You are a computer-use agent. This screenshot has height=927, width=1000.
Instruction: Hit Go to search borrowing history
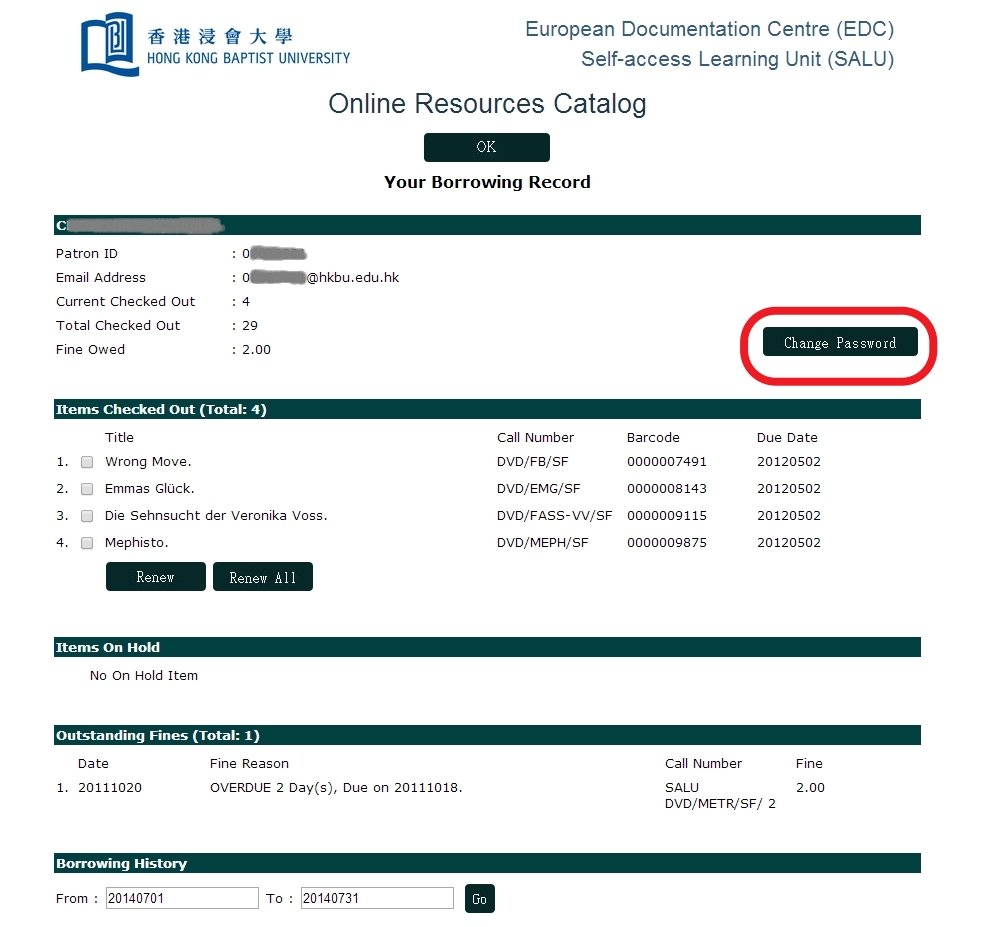[479, 898]
